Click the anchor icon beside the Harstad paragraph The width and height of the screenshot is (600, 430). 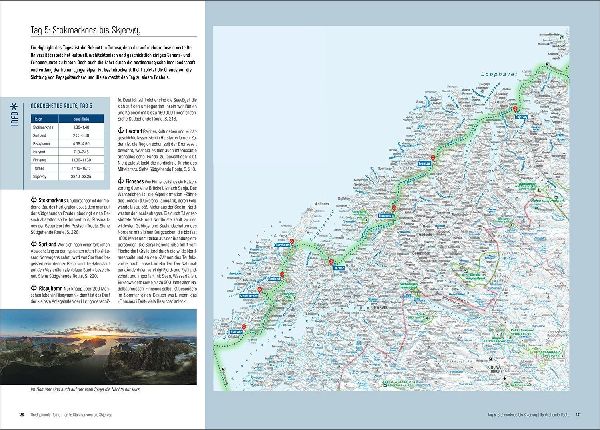point(121,131)
